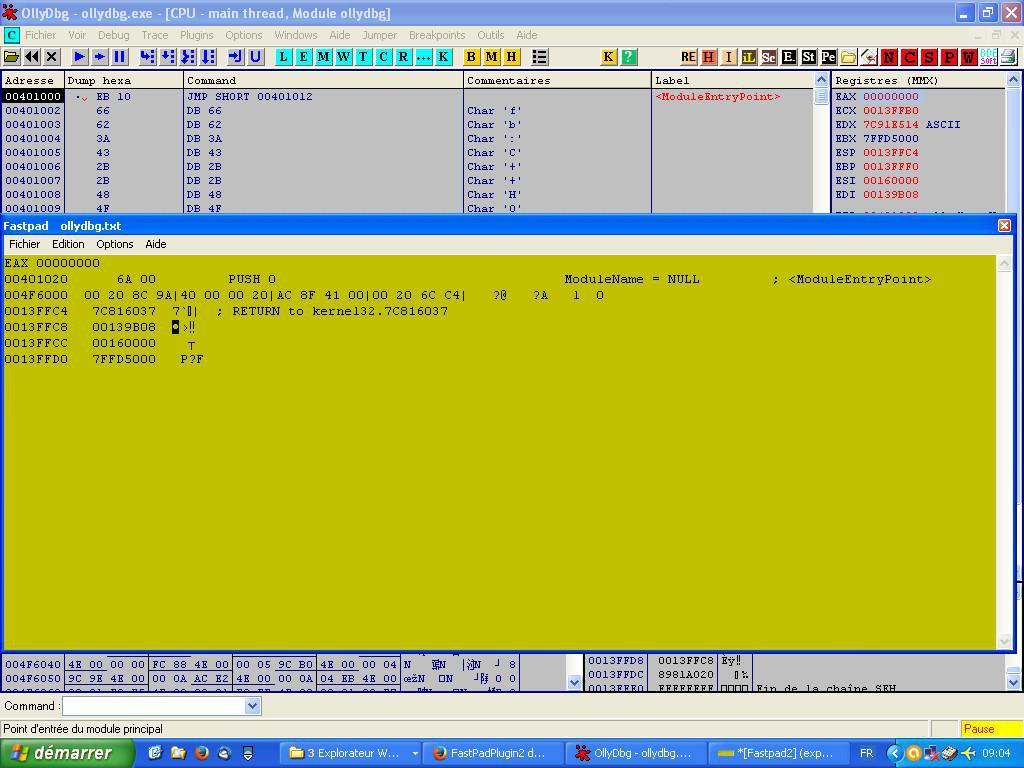Image resolution: width=1024 pixels, height=768 pixels.
Task: Click the Execute till user code U icon
Action: 255,57
